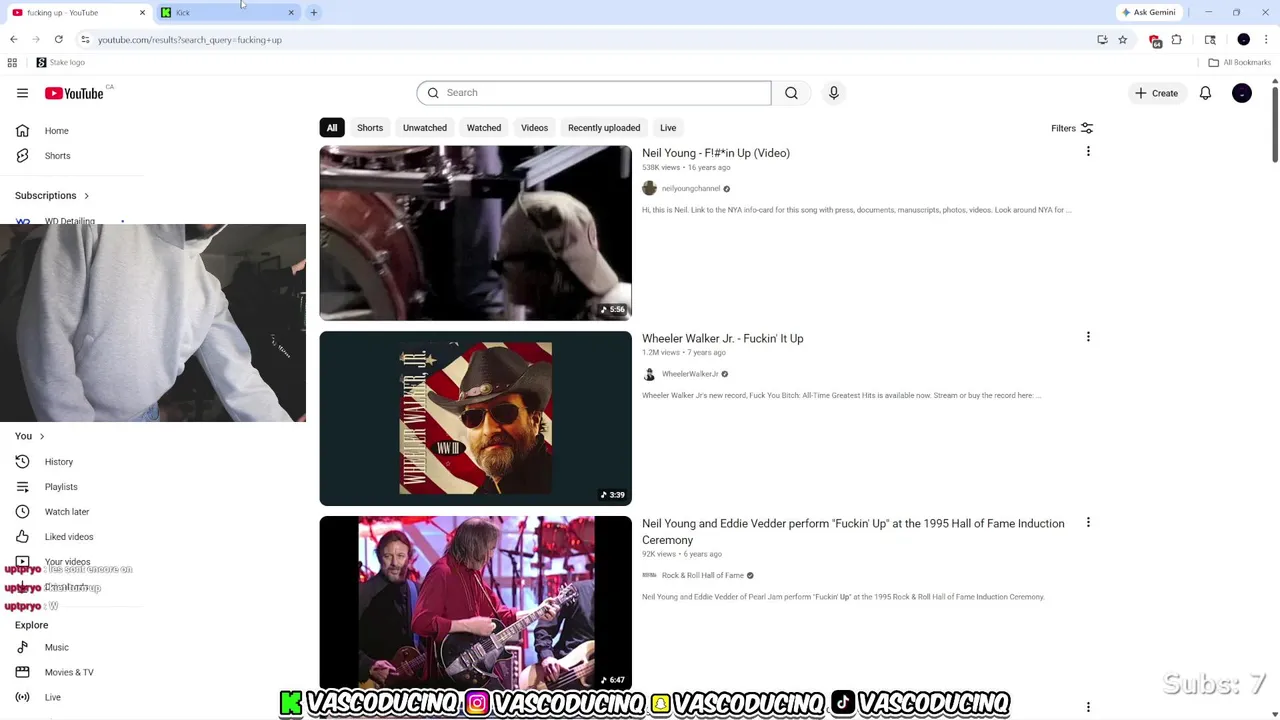
Task: Open more options for Hall of Fame video
Action: [1088, 522]
